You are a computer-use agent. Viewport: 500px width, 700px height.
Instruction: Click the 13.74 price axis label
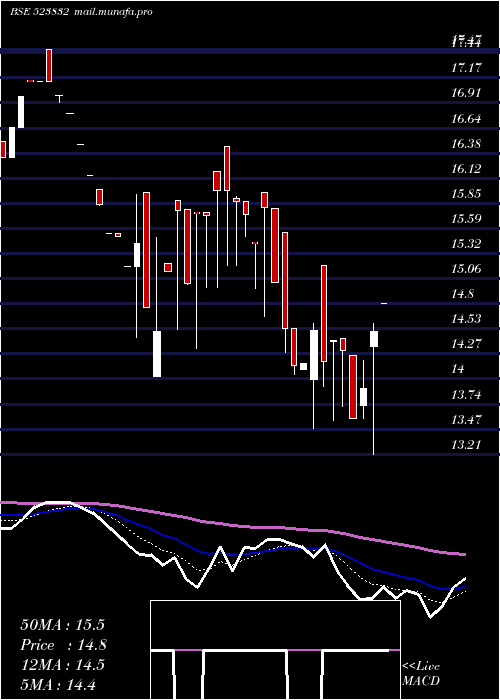pos(467,395)
